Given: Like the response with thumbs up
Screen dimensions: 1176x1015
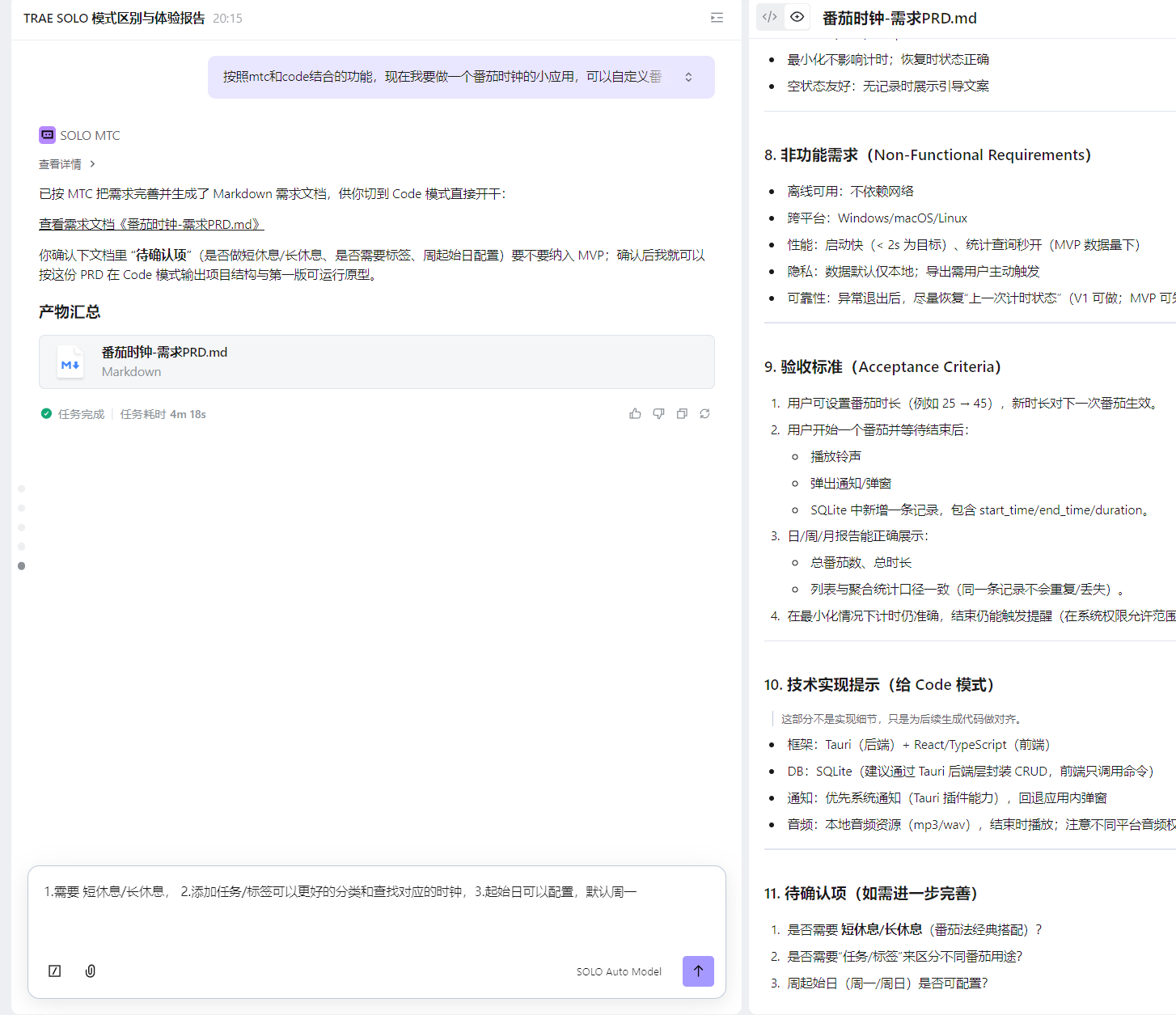Looking at the screenshot, I should pyautogui.click(x=635, y=414).
